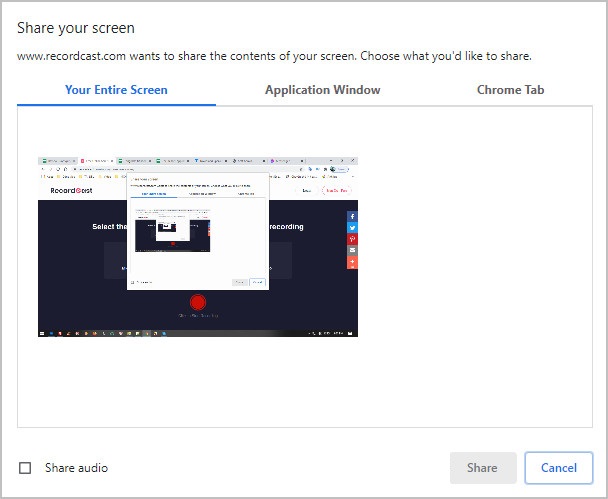Click the orange plus share icon in preview
This screenshot has width=608, height=499.
[352, 262]
